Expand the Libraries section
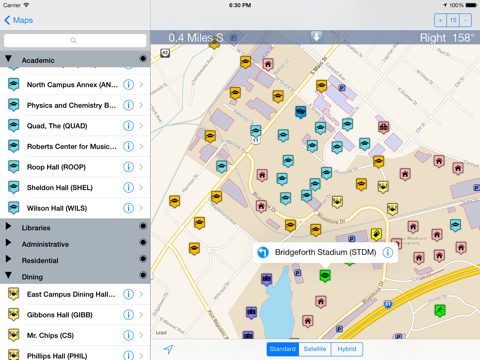 [8, 226]
